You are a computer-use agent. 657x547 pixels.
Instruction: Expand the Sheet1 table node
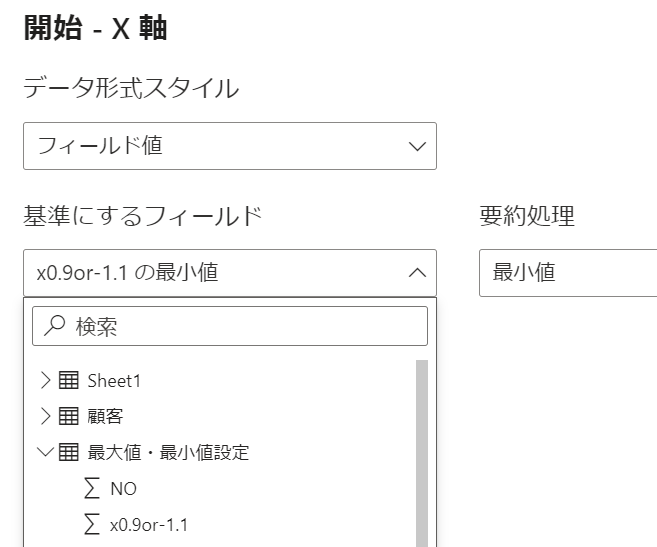[45, 380]
